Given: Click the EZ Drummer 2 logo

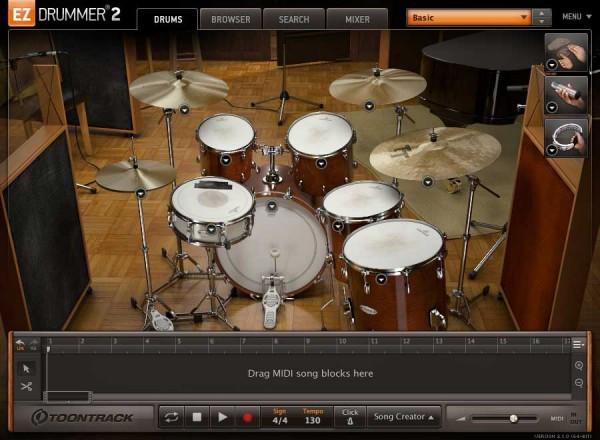Looking at the screenshot, I should tap(64, 15).
